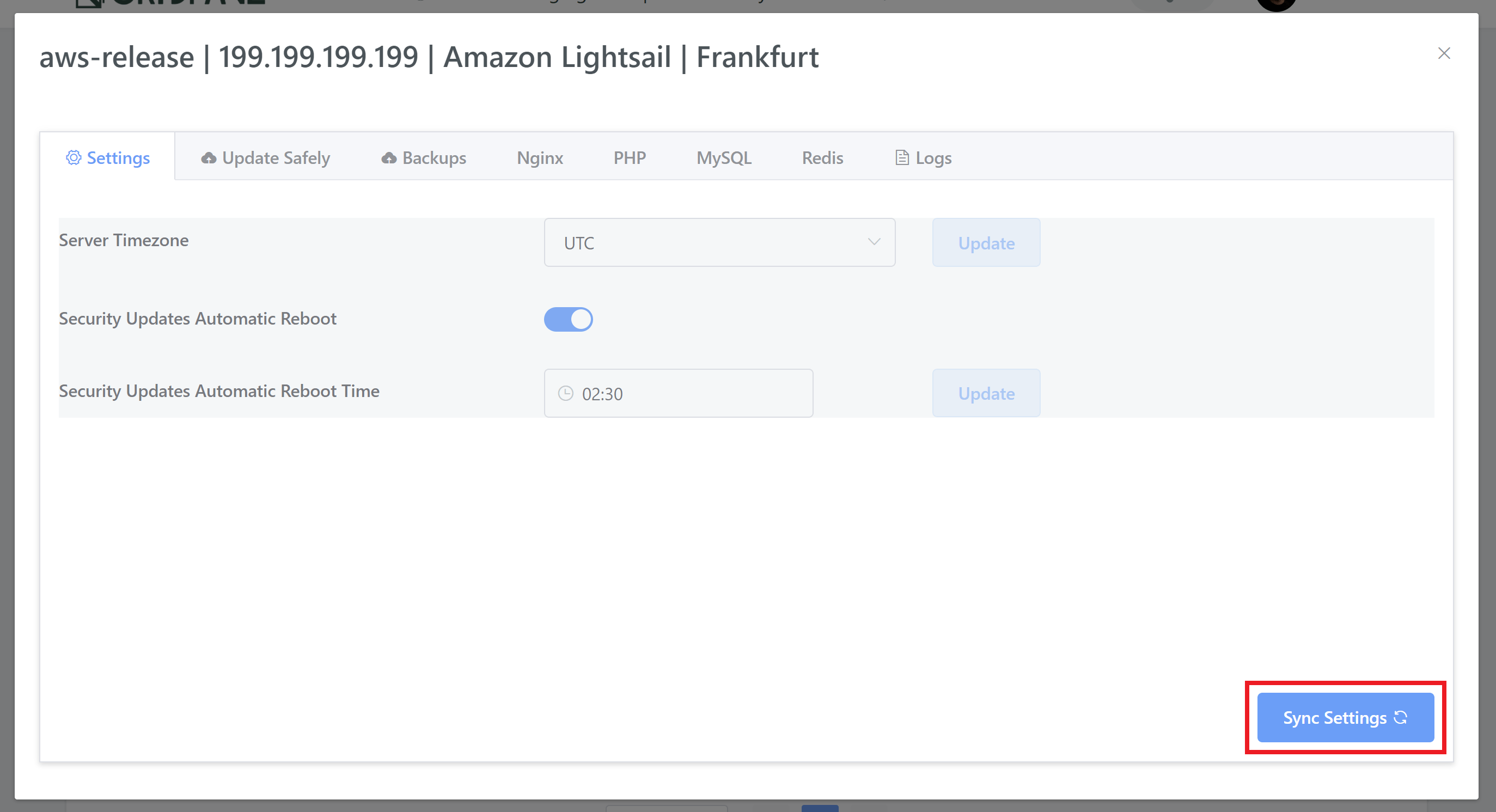Click the sync arrows icon inside Sync Settings
The height and width of the screenshot is (812, 1496).
coord(1400,717)
